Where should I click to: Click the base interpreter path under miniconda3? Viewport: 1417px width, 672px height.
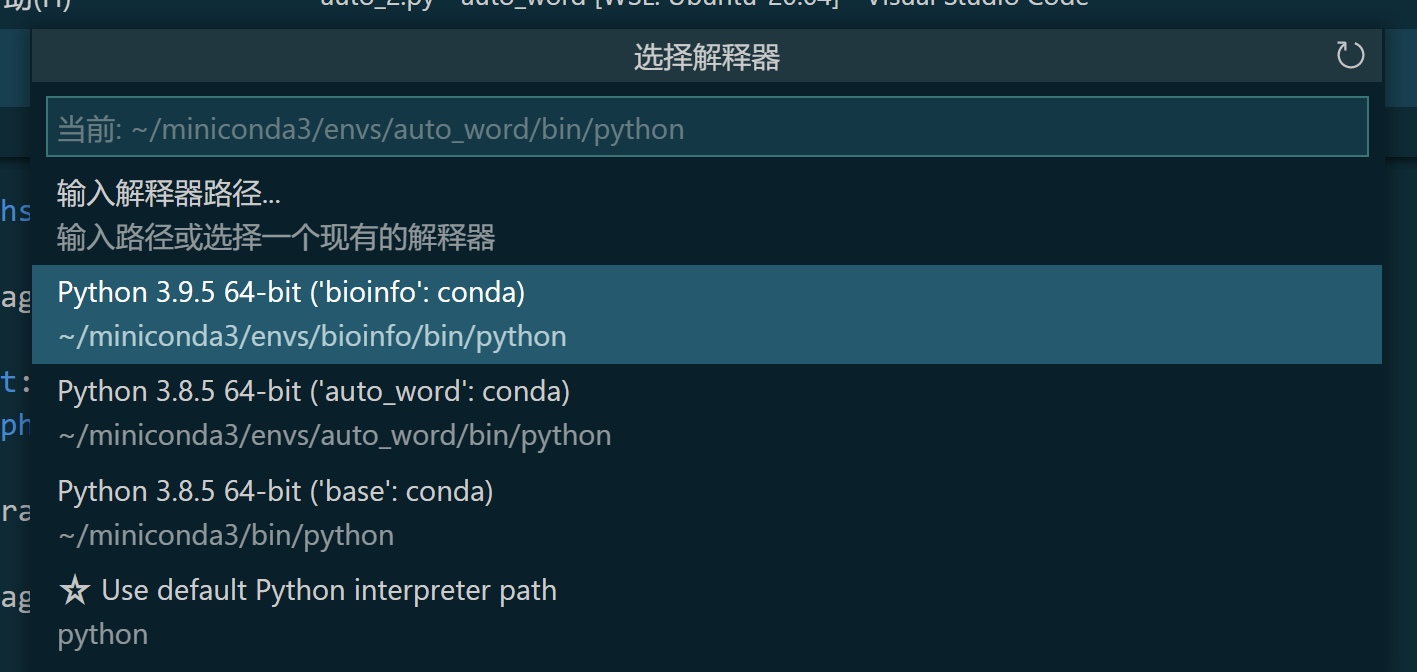click(224, 534)
